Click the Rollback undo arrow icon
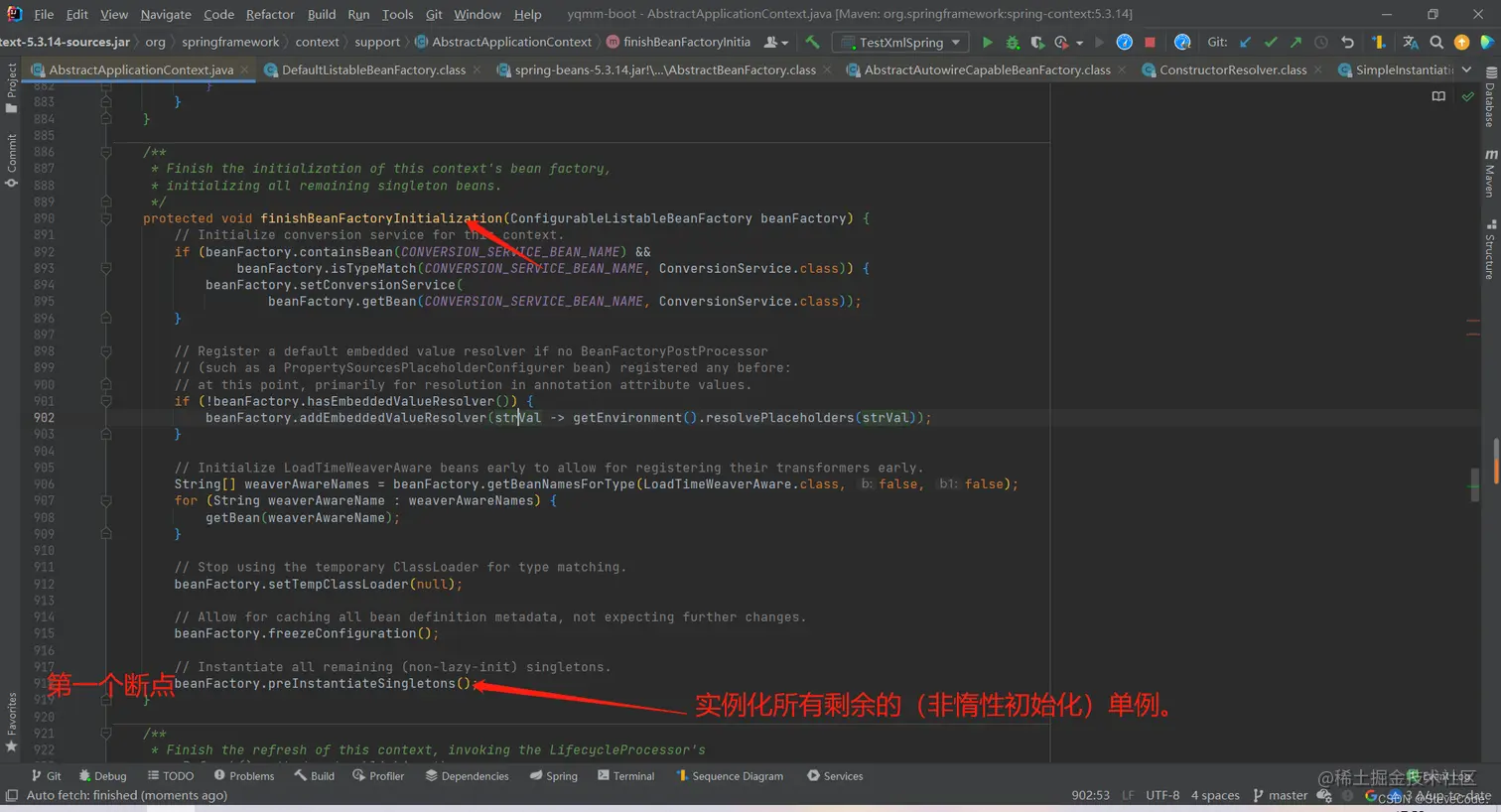Viewport: 1501px width, 812px height. [x=1347, y=43]
